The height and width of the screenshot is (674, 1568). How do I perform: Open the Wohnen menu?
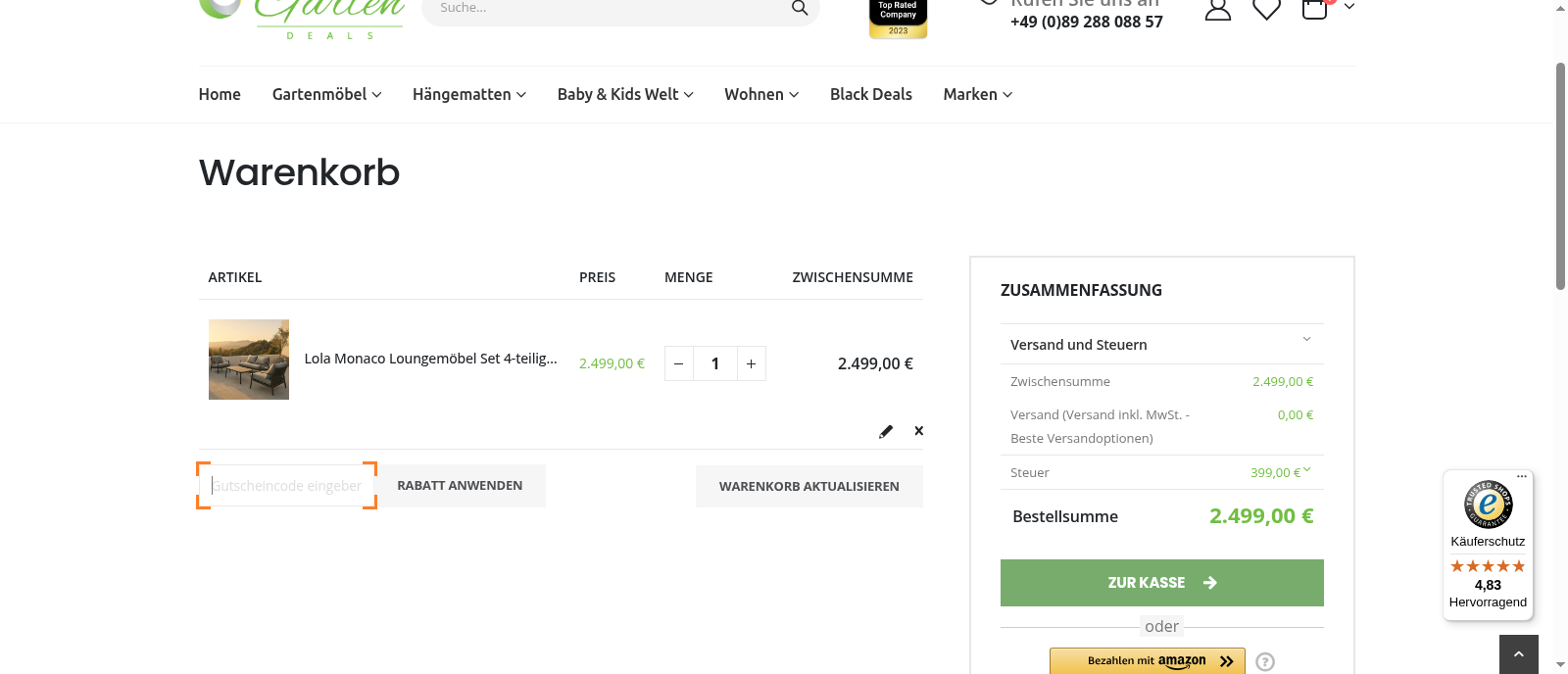click(x=761, y=94)
